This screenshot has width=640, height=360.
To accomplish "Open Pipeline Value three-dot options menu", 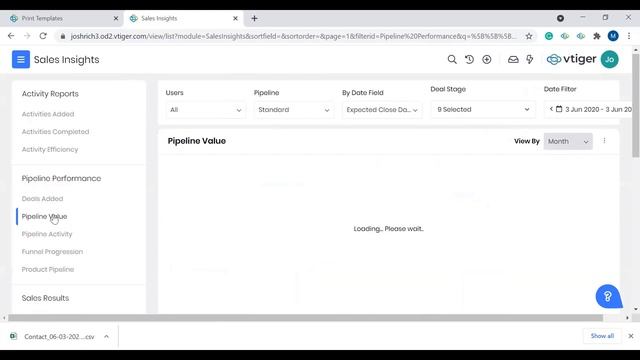I will (604, 141).
